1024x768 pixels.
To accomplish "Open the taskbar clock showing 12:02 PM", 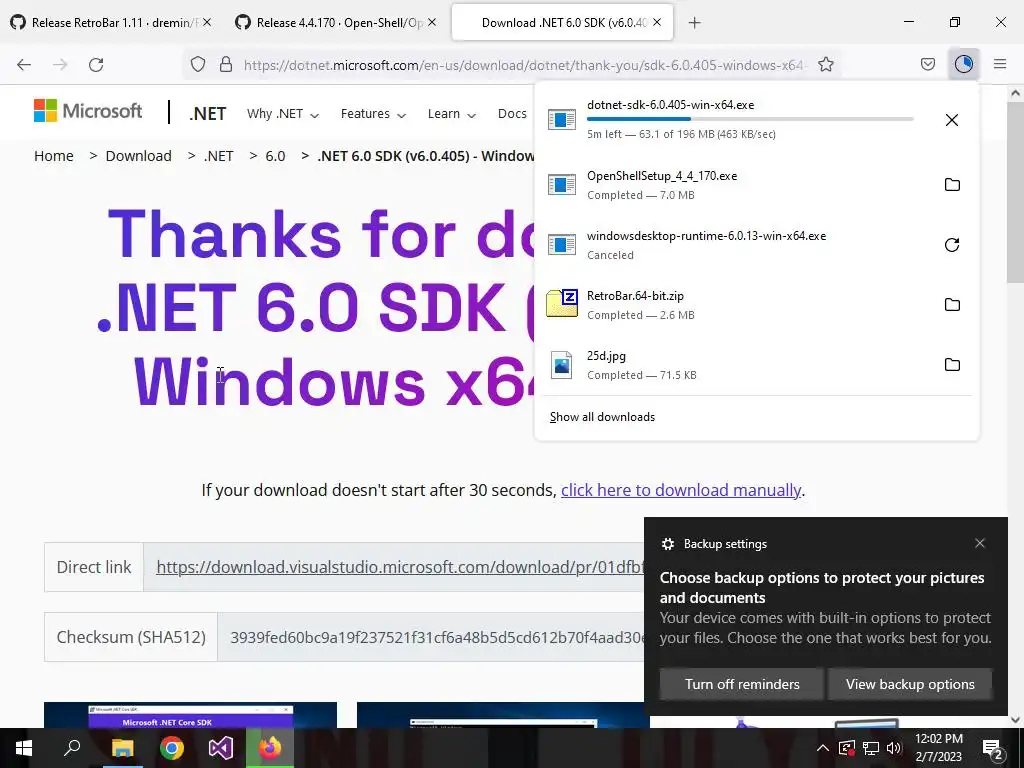I will [x=938, y=748].
